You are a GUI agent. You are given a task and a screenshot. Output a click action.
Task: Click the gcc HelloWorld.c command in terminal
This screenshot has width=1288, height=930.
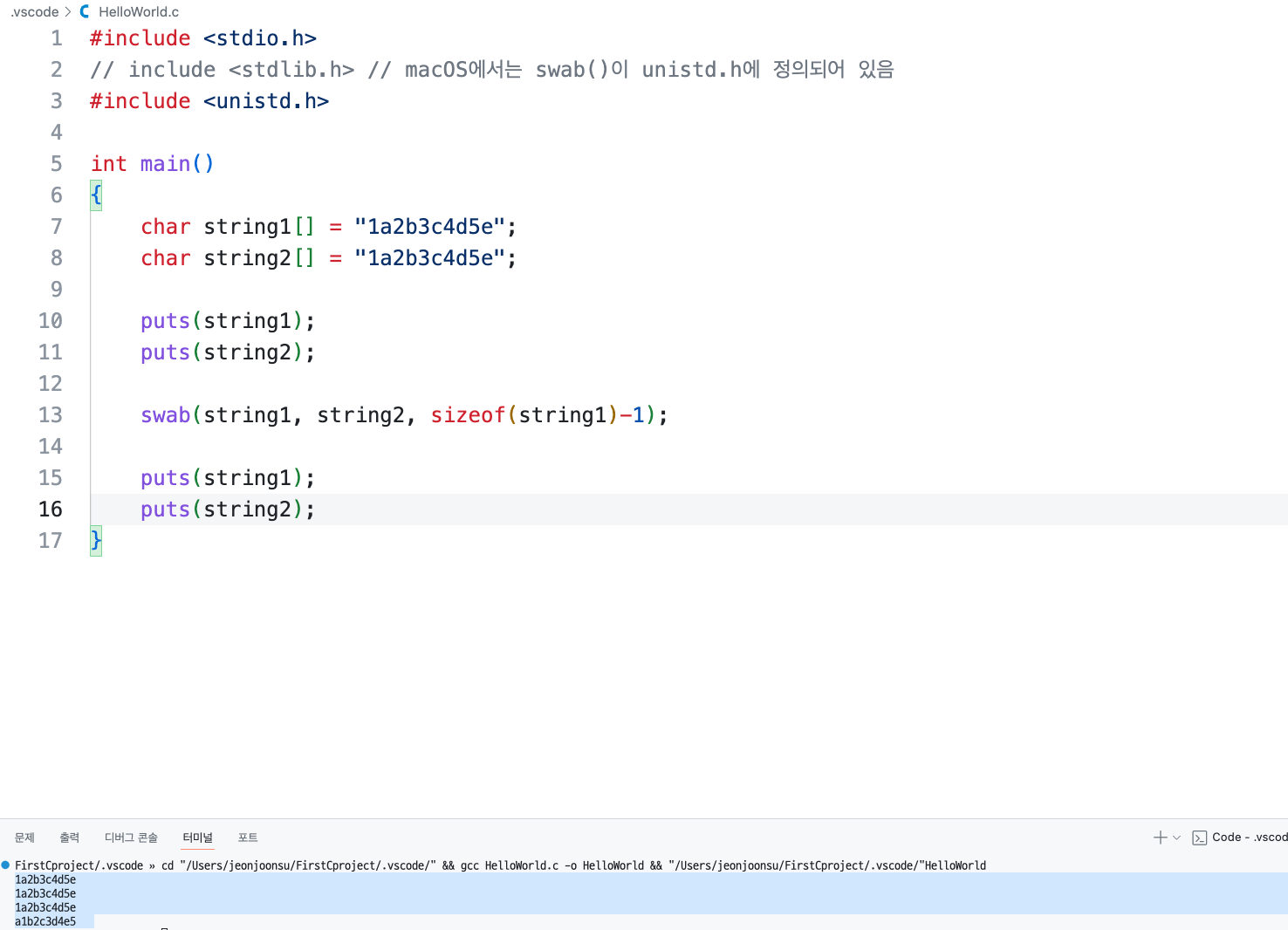[553, 865]
